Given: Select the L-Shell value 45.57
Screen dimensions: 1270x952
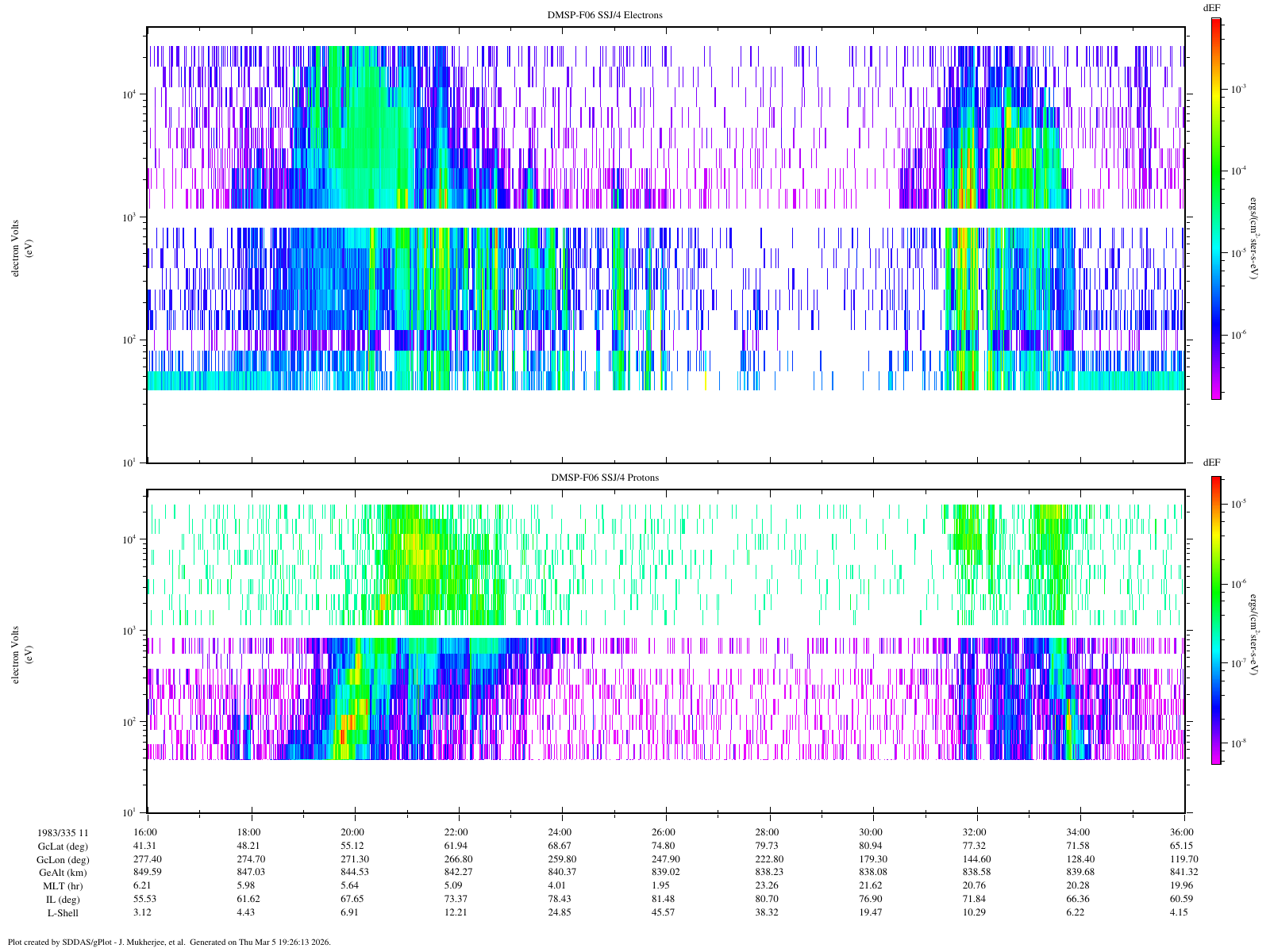Looking at the screenshot, I should point(664,913).
